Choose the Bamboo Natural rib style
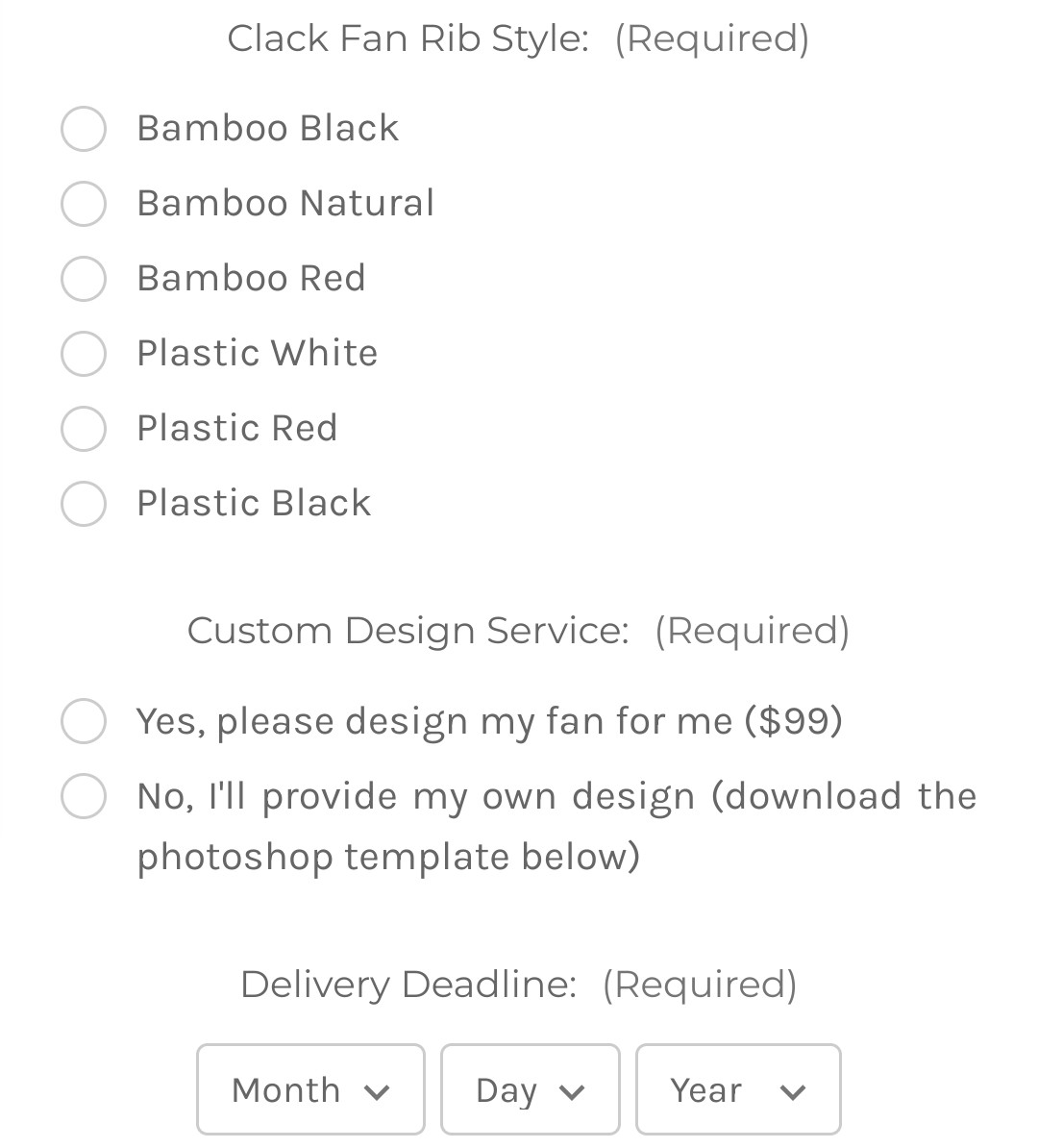Viewport: 1038px width, 1148px height. (x=84, y=204)
